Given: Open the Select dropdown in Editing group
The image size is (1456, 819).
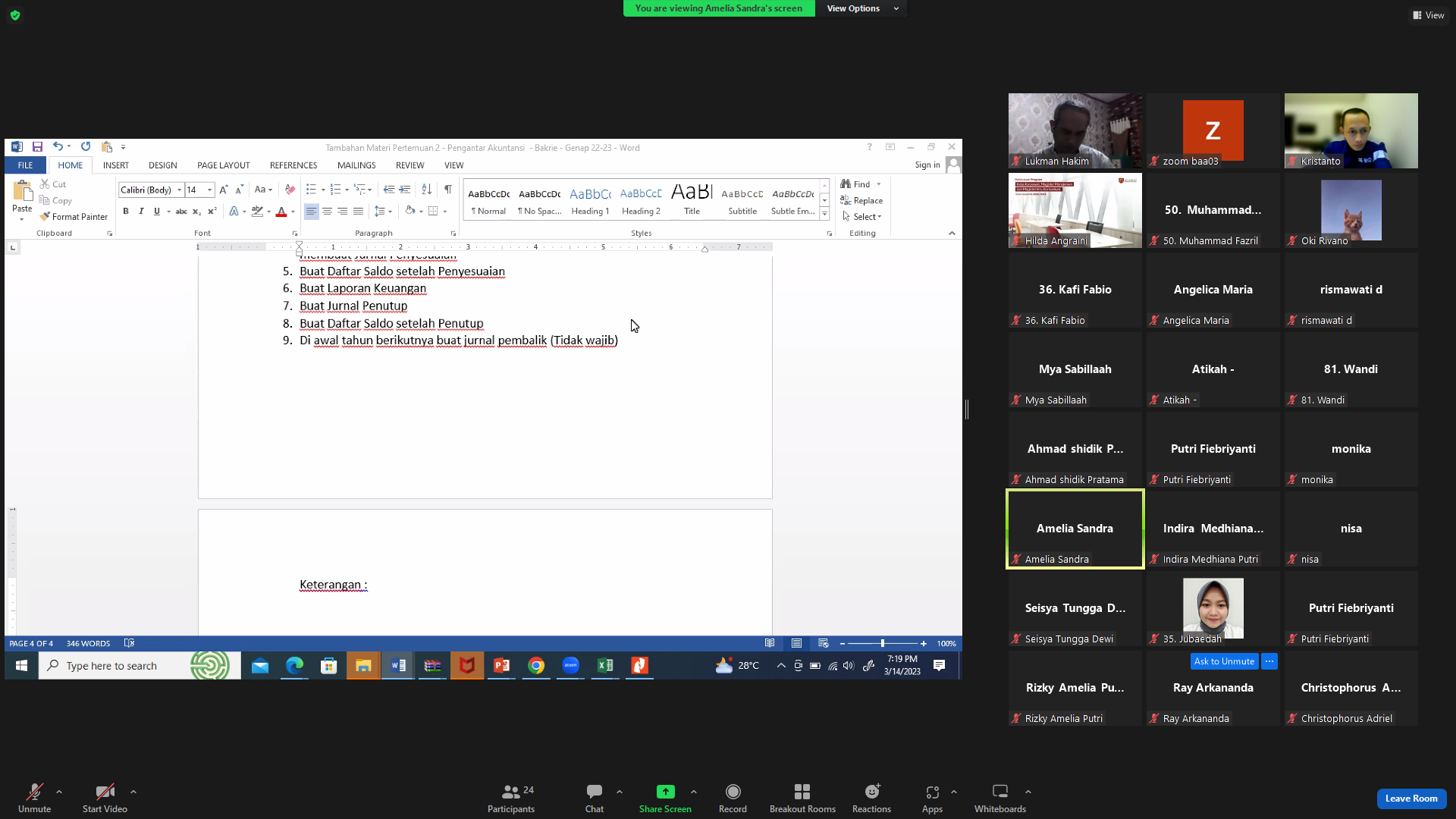Looking at the screenshot, I should pos(863,217).
